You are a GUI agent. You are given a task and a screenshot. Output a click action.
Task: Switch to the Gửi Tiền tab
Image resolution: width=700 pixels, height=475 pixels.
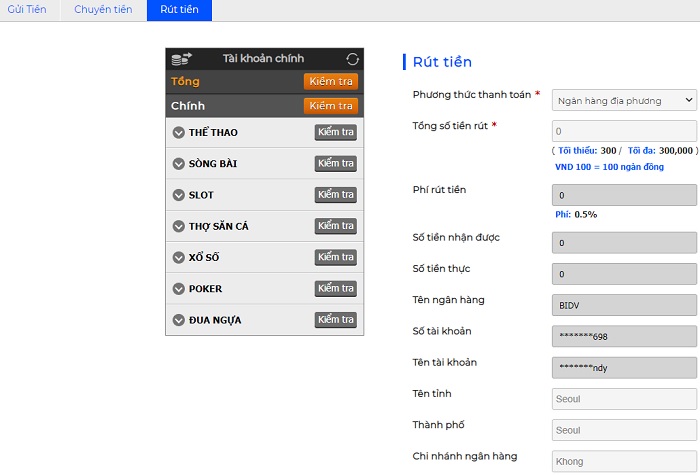30,10
